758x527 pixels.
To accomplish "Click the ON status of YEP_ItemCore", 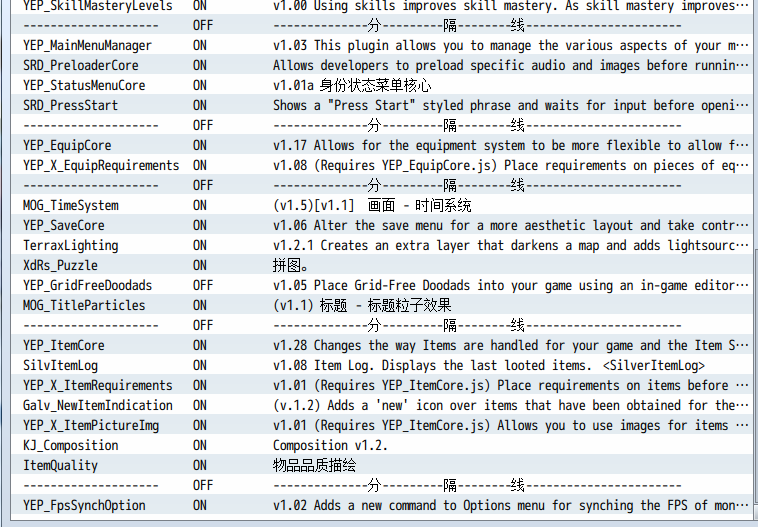I will (x=200, y=345).
